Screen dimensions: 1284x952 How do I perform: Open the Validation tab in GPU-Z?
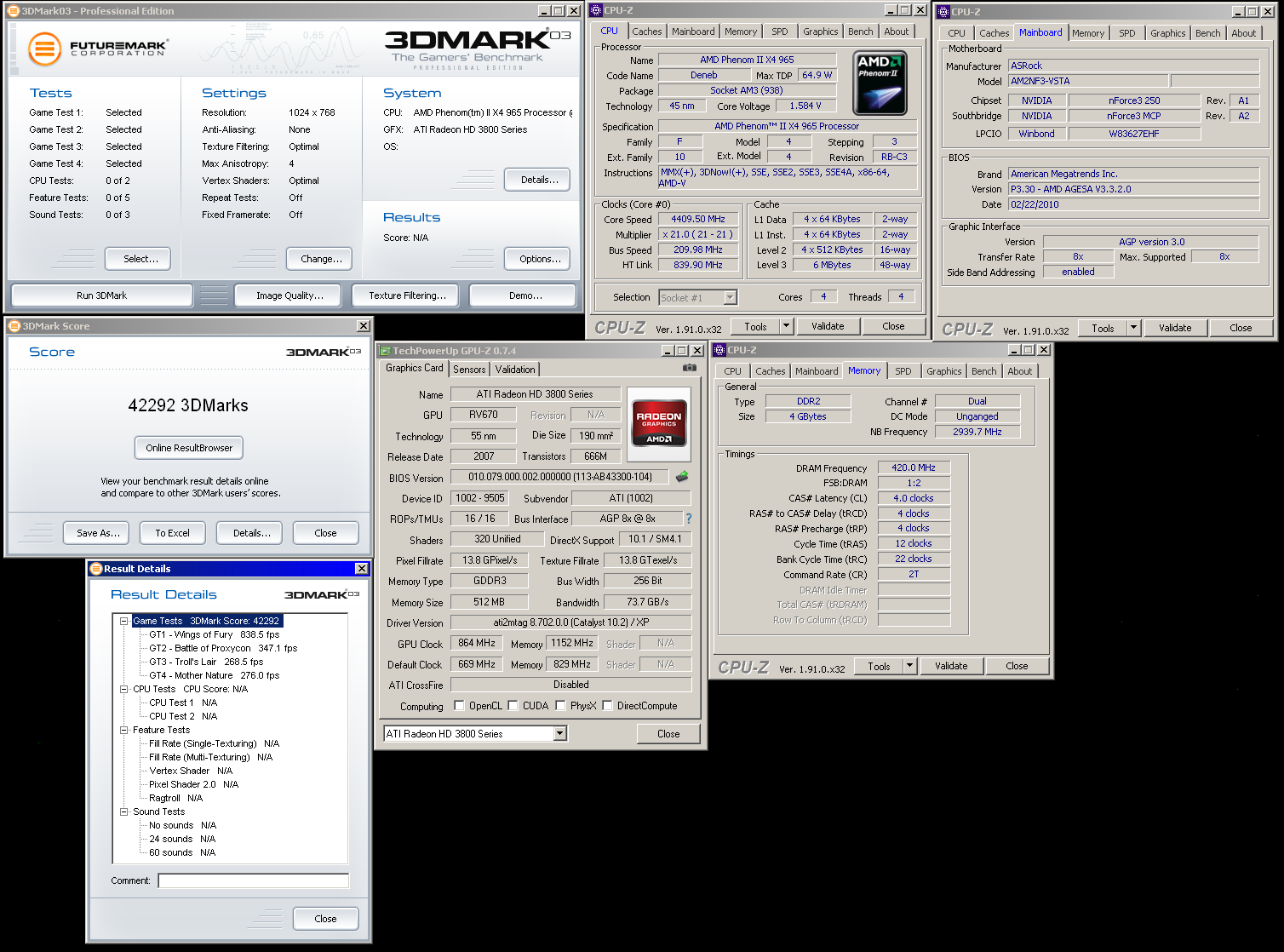point(515,370)
